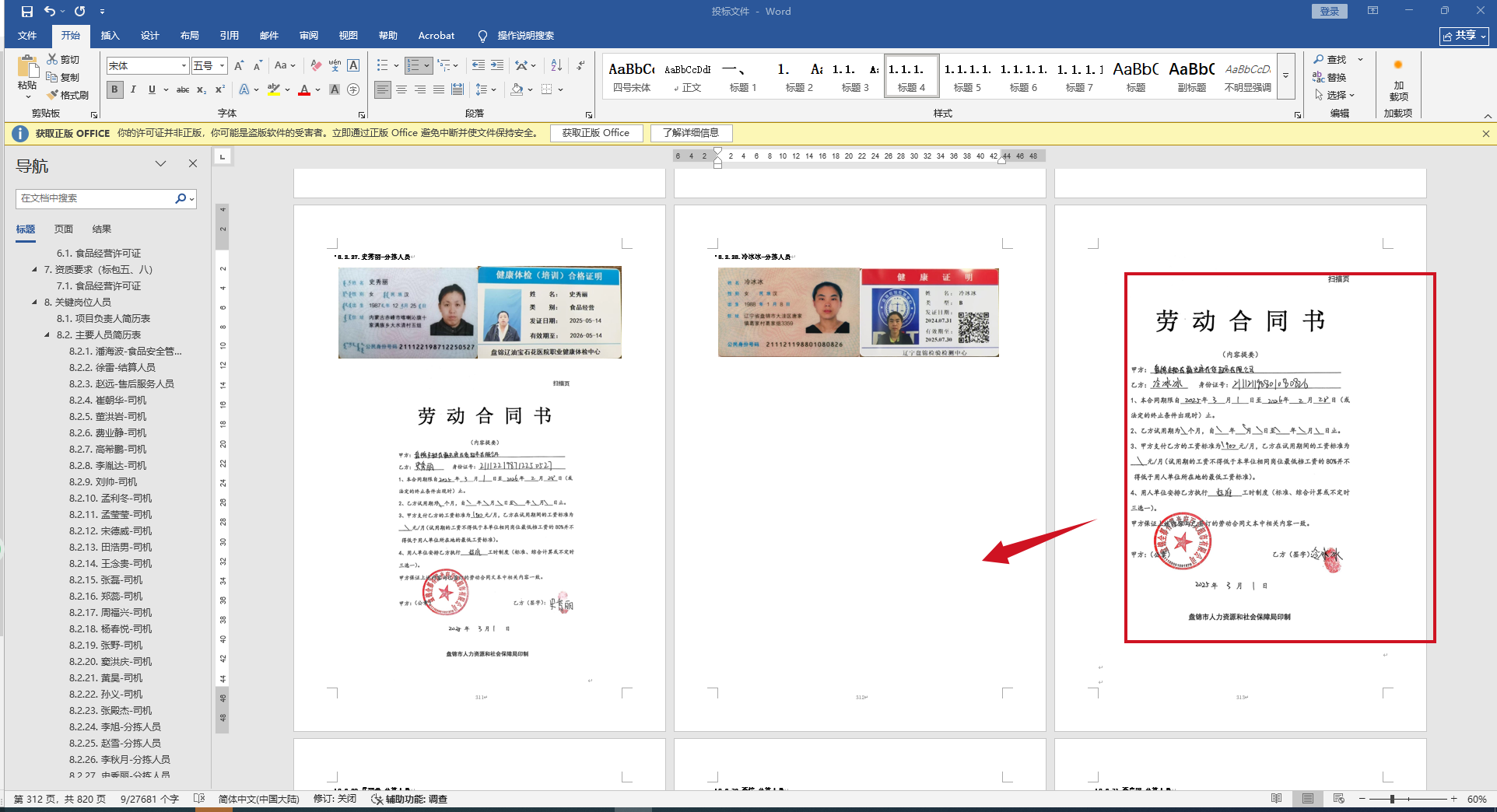
Task: Open the Select (选择) dropdown
Action: click(1335, 95)
